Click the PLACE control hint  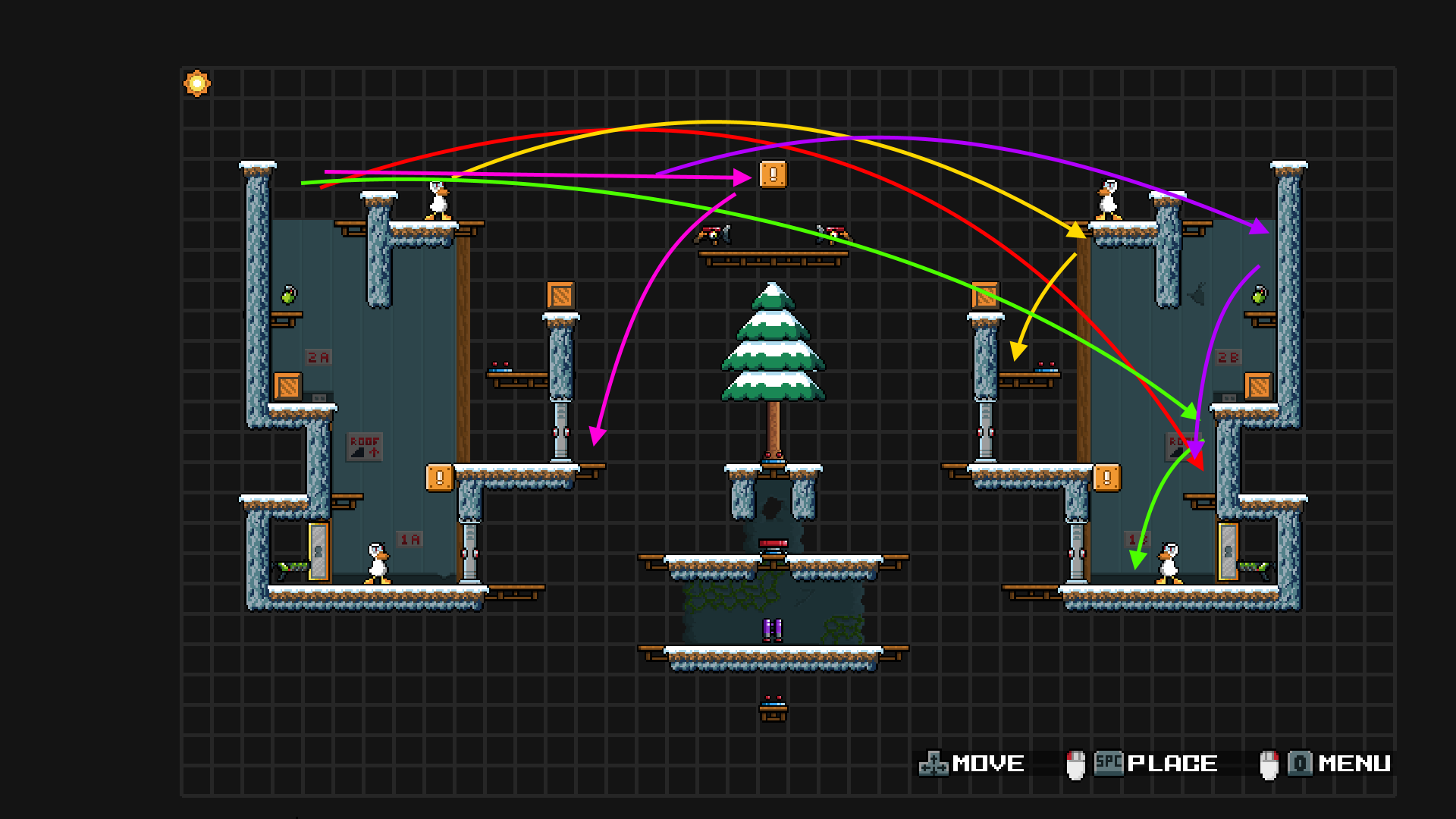coord(1172,763)
